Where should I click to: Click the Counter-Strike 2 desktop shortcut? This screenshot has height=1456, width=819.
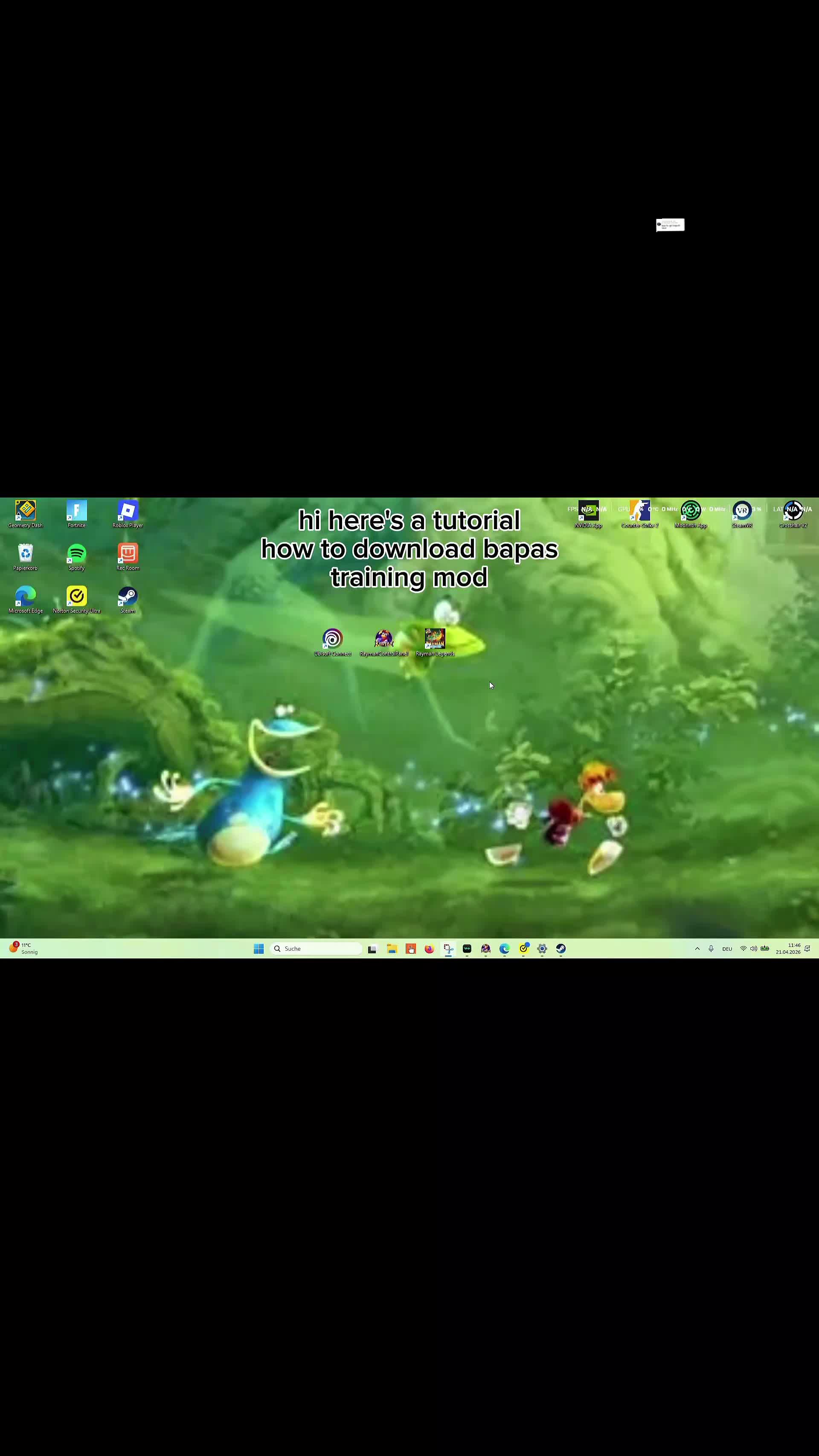[x=640, y=514]
